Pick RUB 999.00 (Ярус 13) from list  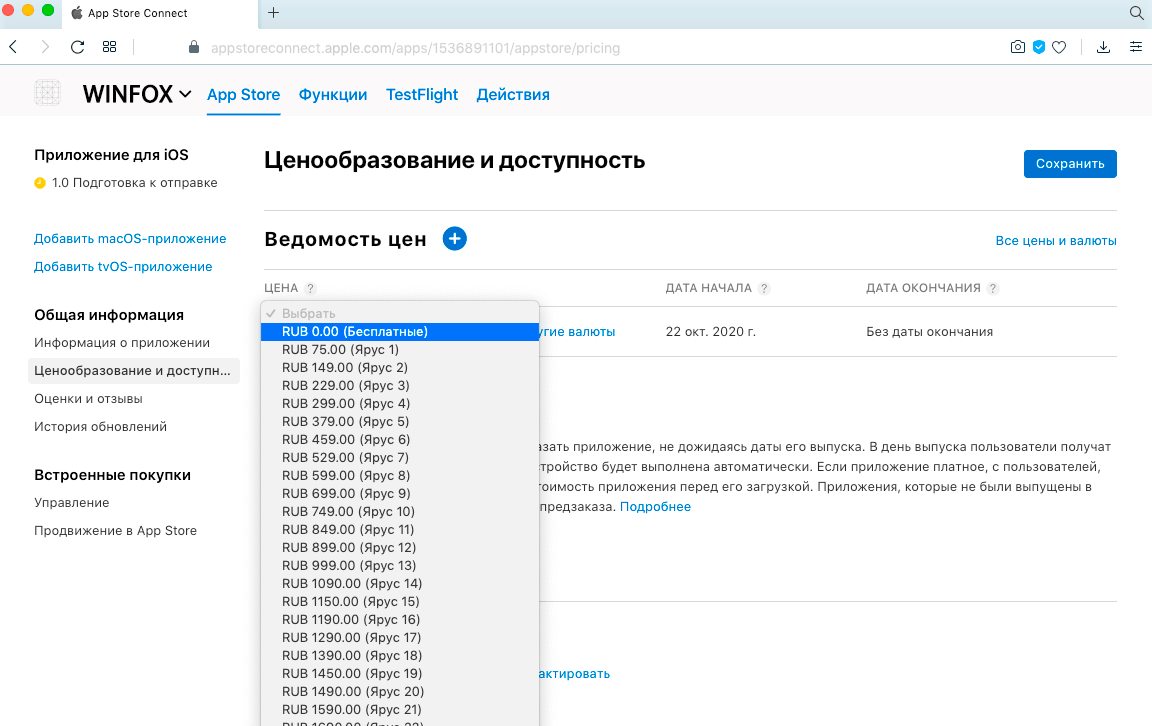pos(349,565)
